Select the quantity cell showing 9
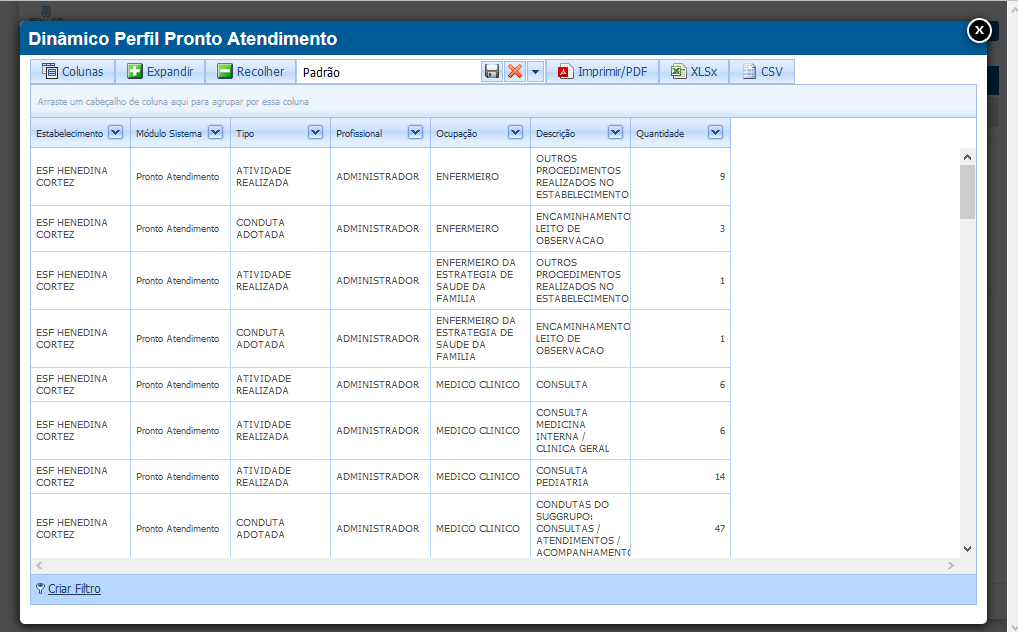 point(680,177)
